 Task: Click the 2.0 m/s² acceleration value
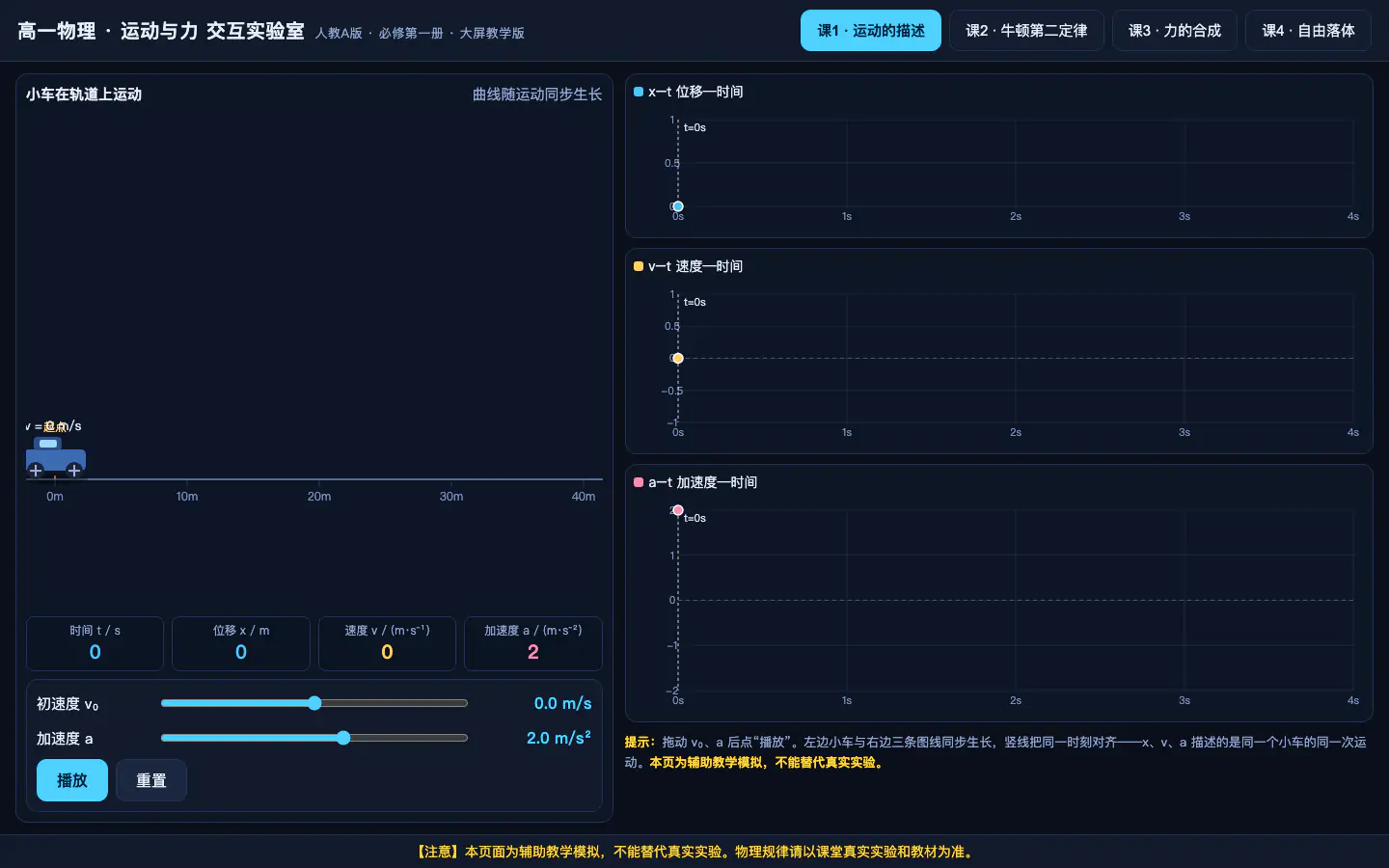pos(558,738)
